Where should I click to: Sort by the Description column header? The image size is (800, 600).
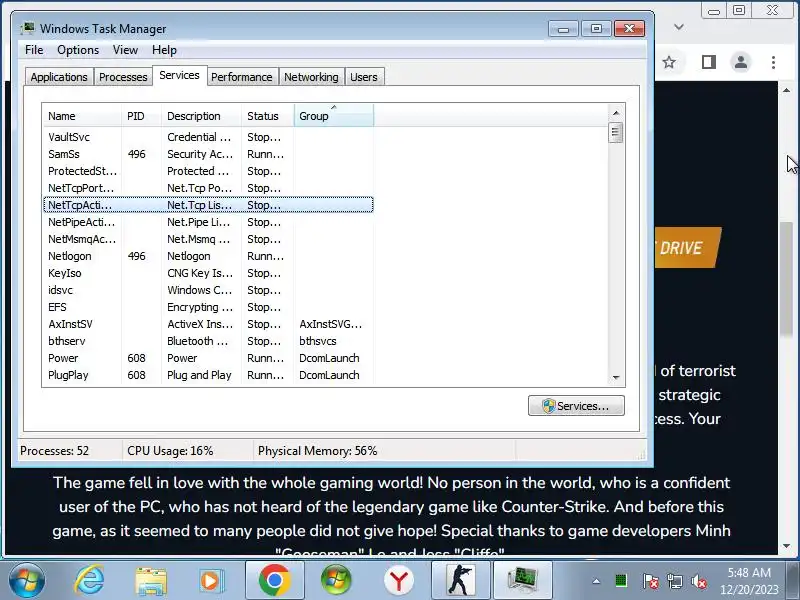pyautogui.click(x=202, y=116)
